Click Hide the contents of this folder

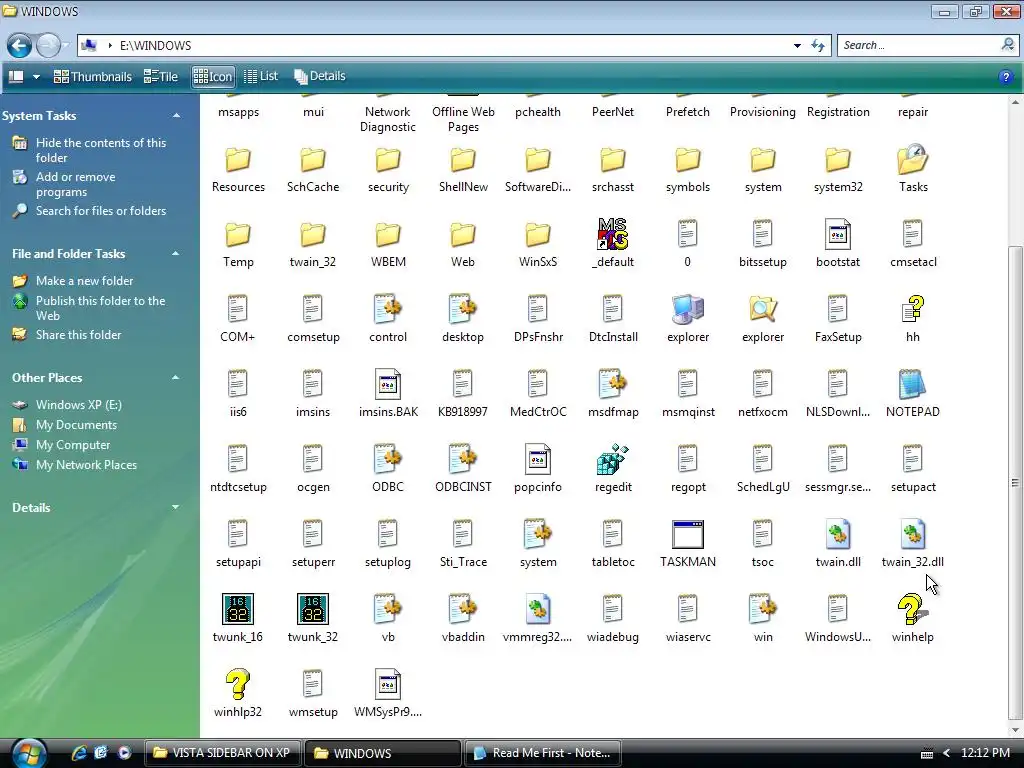pos(101,150)
